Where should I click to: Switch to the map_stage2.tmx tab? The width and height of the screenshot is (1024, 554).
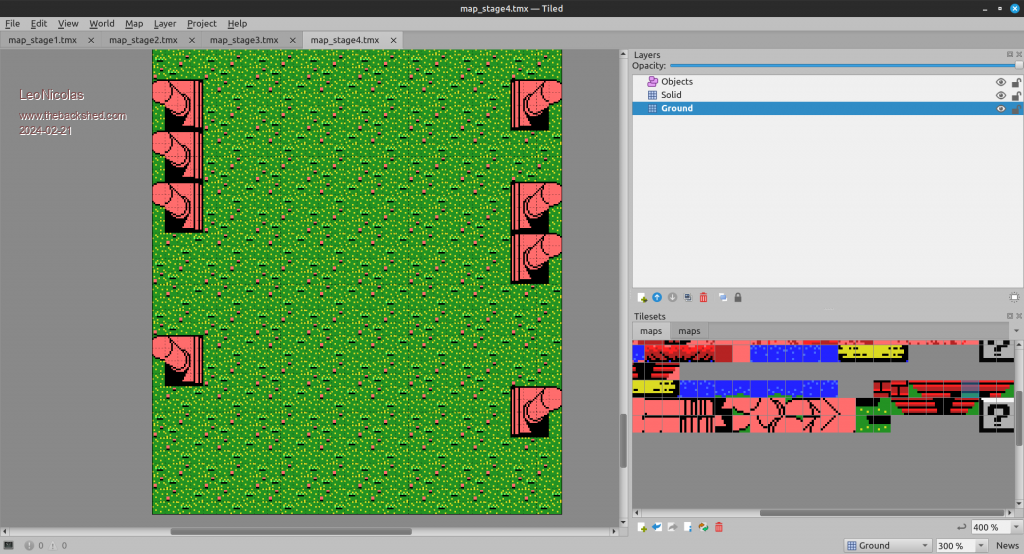point(143,40)
